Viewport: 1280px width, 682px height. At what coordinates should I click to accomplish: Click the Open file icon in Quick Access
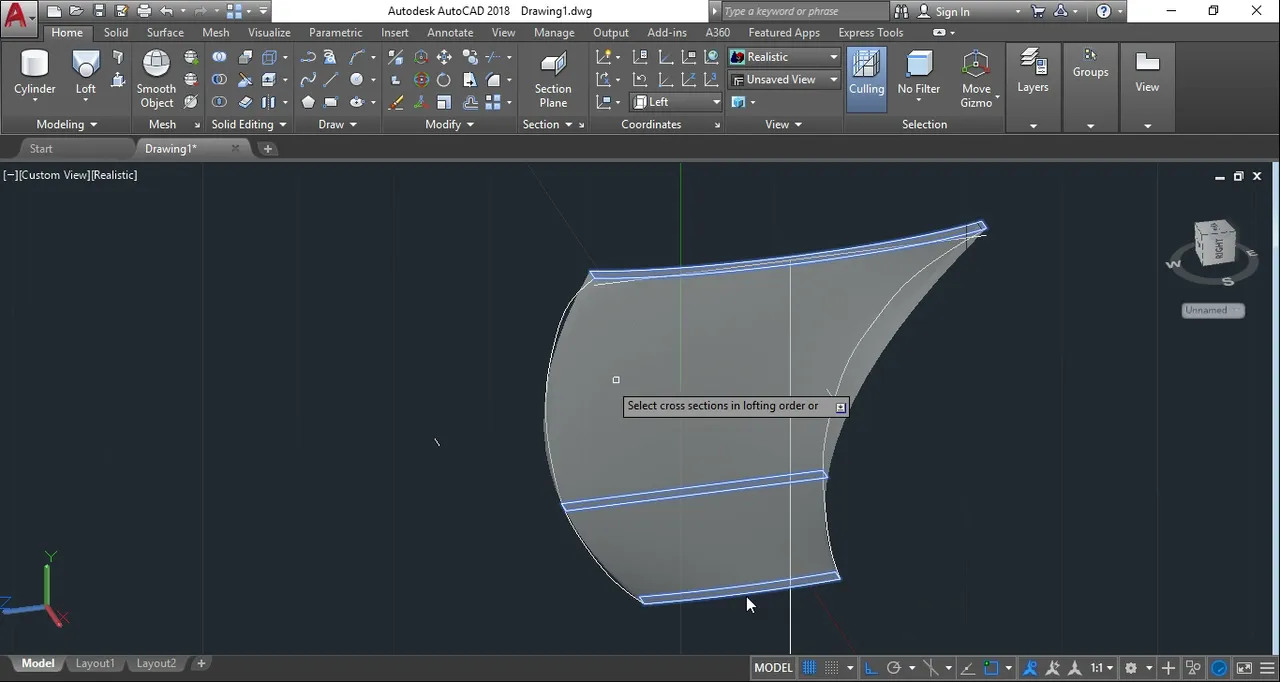pyautogui.click(x=76, y=11)
